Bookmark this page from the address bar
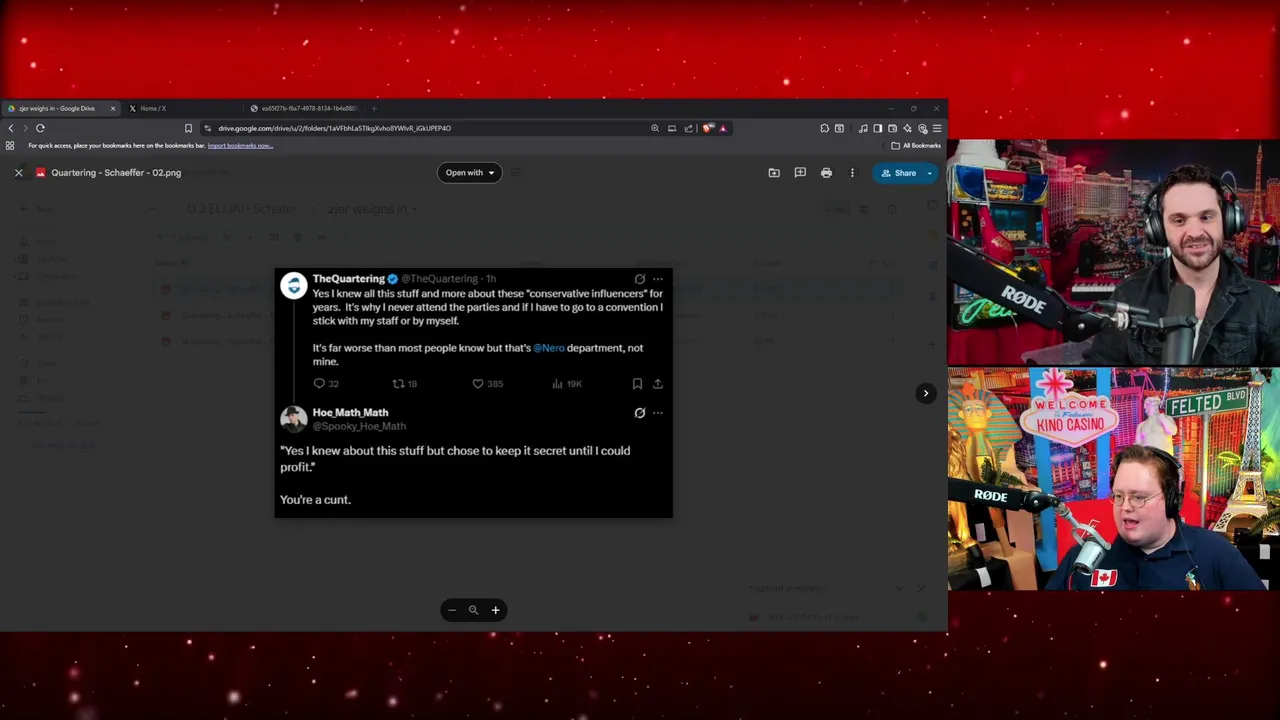1280x720 pixels. (x=188, y=128)
